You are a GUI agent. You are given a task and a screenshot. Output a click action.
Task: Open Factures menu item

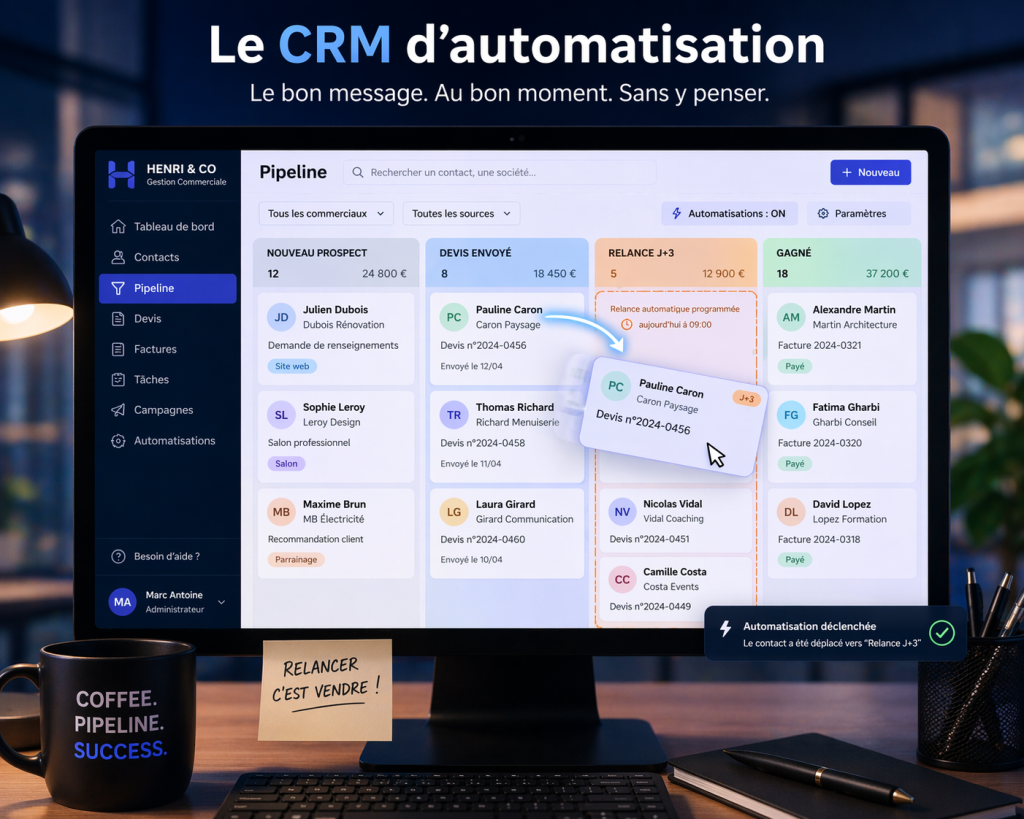point(167,349)
